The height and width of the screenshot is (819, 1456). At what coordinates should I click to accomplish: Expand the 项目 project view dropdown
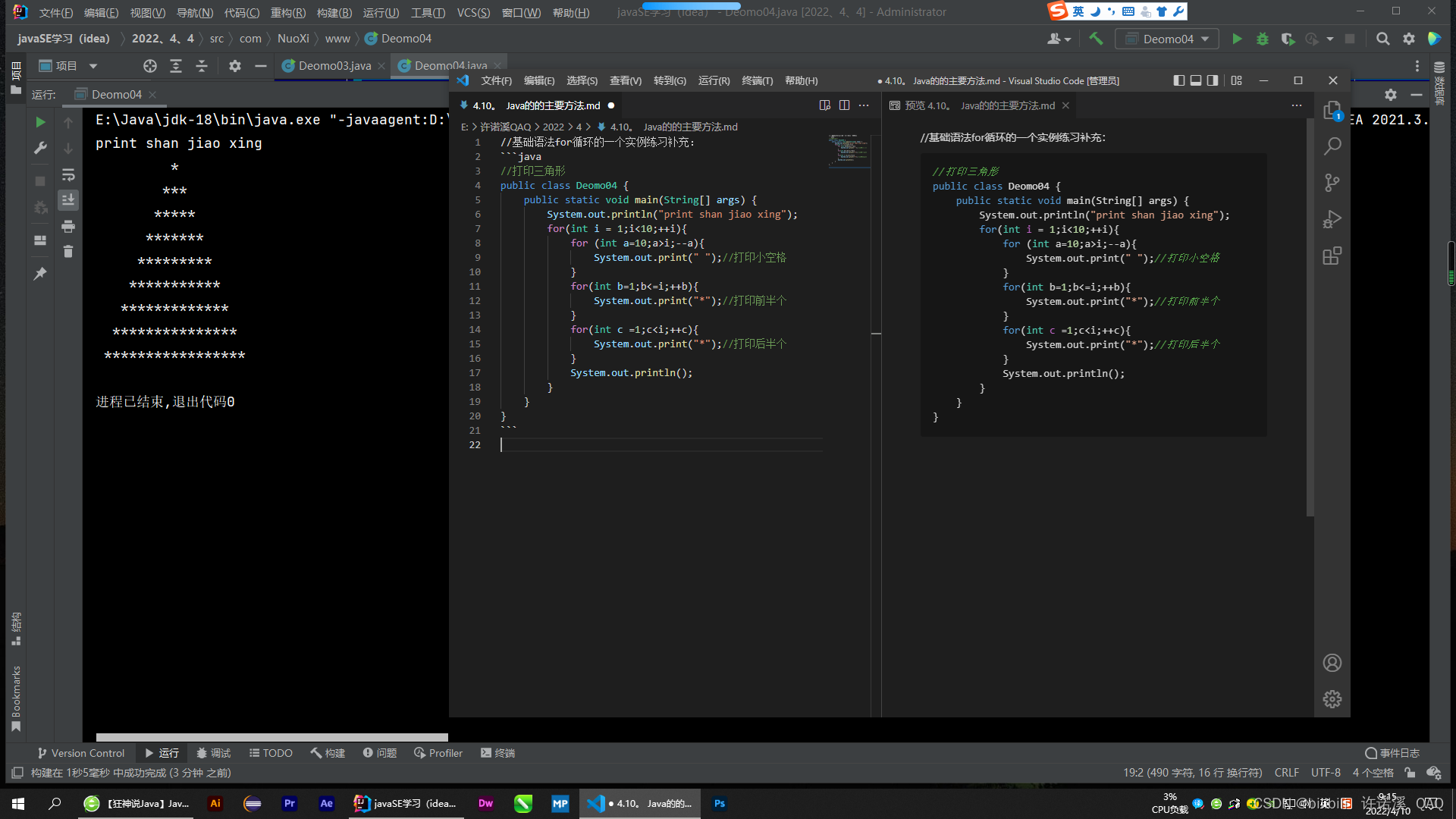click(93, 66)
